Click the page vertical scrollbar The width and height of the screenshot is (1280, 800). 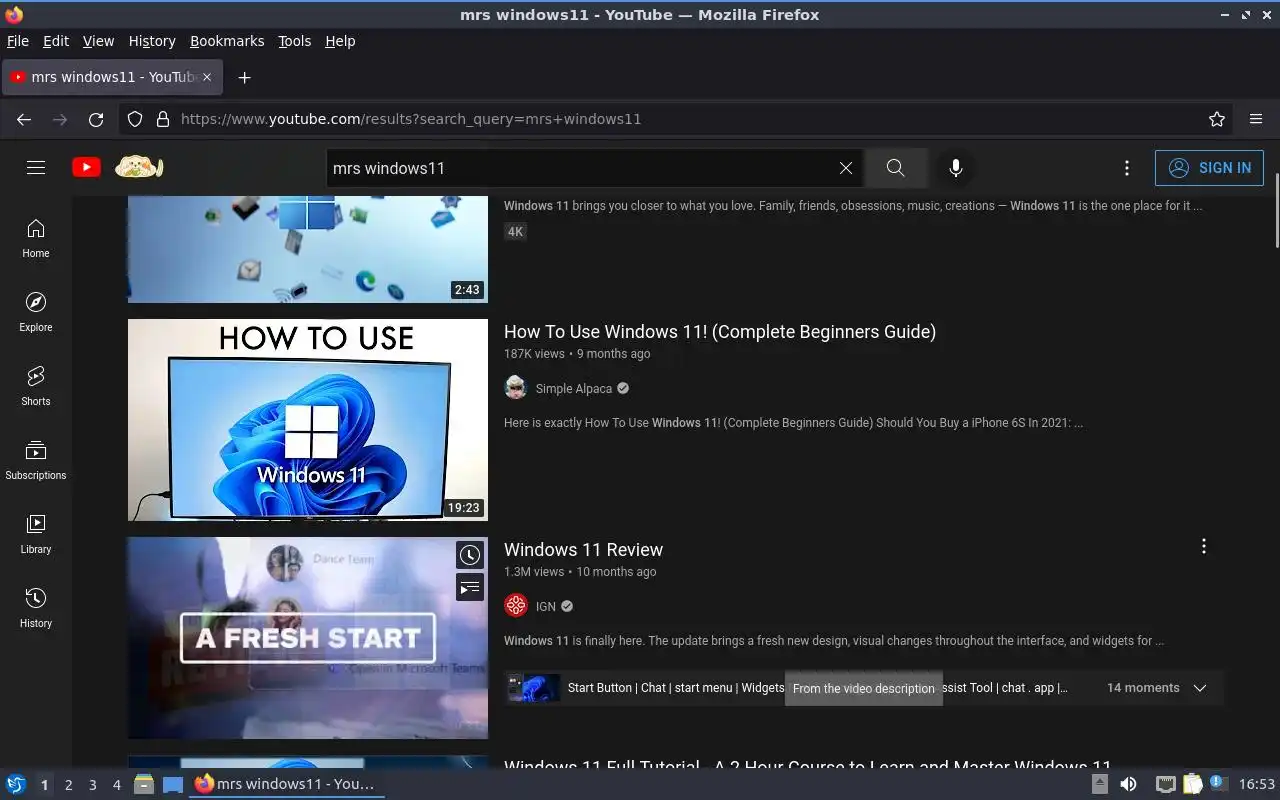[x=1277, y=210]
